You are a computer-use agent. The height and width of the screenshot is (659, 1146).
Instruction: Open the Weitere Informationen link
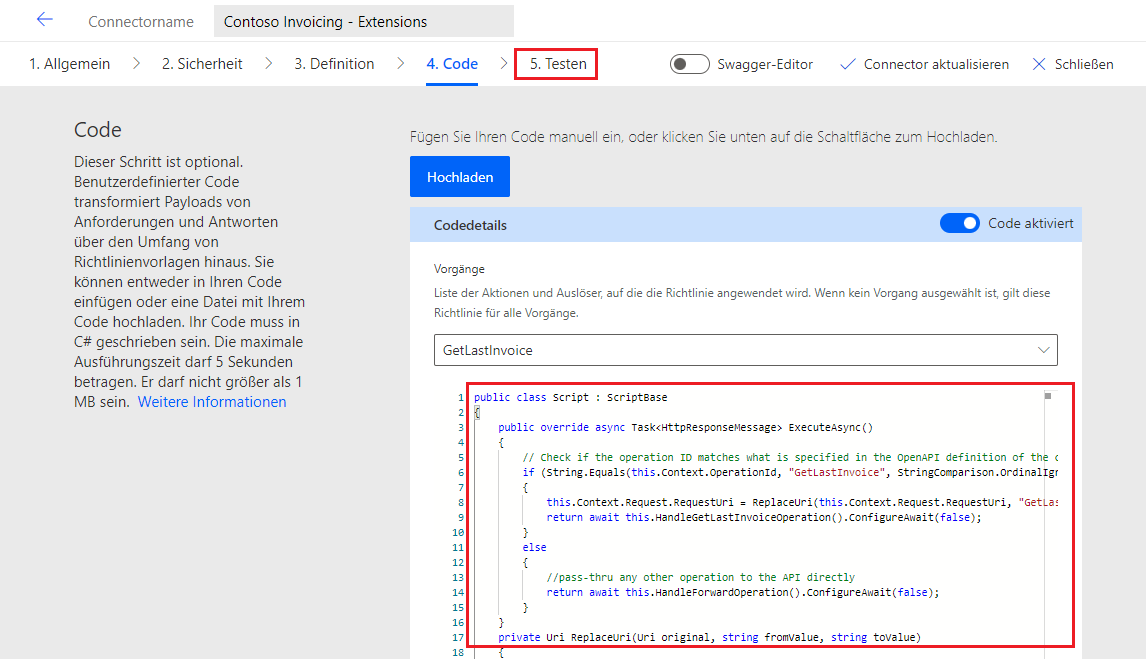[x=212, y=402]
